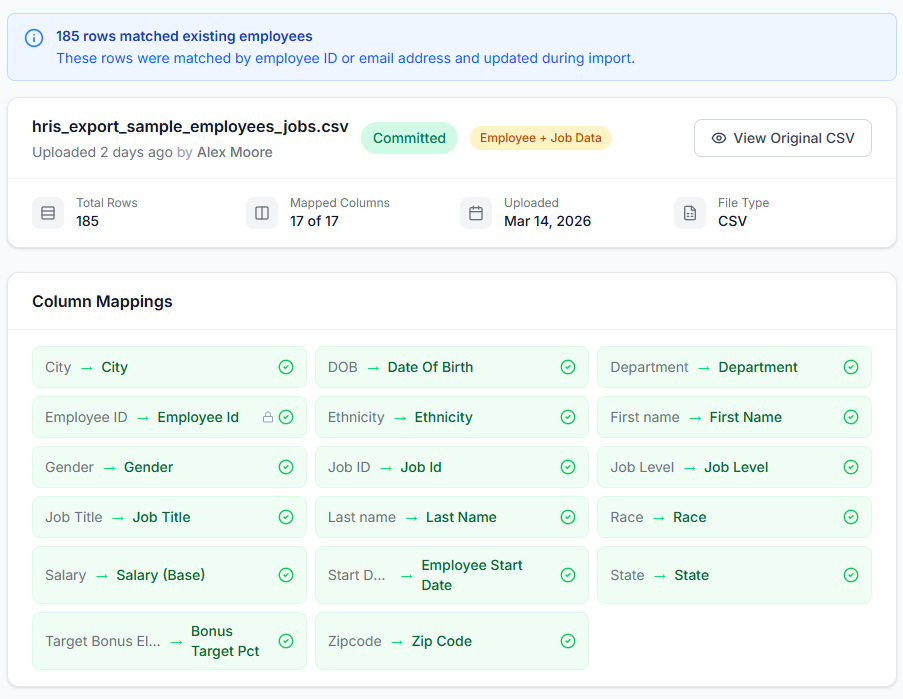This screenshot has width=903, height=699.
Task: Select the Committed status badge
Action: pos(409,137)
